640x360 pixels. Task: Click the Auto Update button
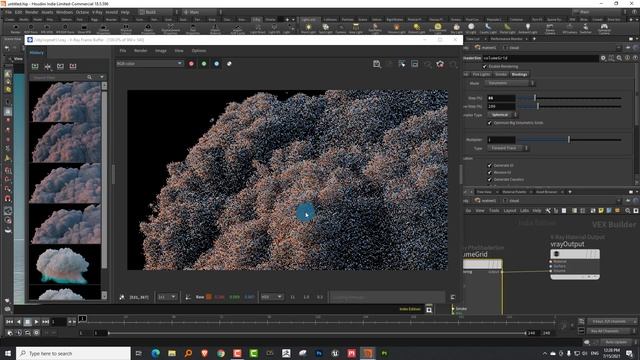(x=616, y=342)
